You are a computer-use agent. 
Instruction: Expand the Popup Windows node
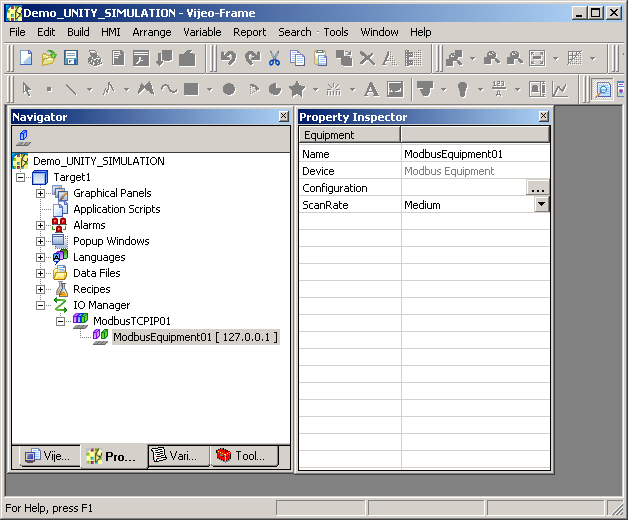[x=40, y=241]
